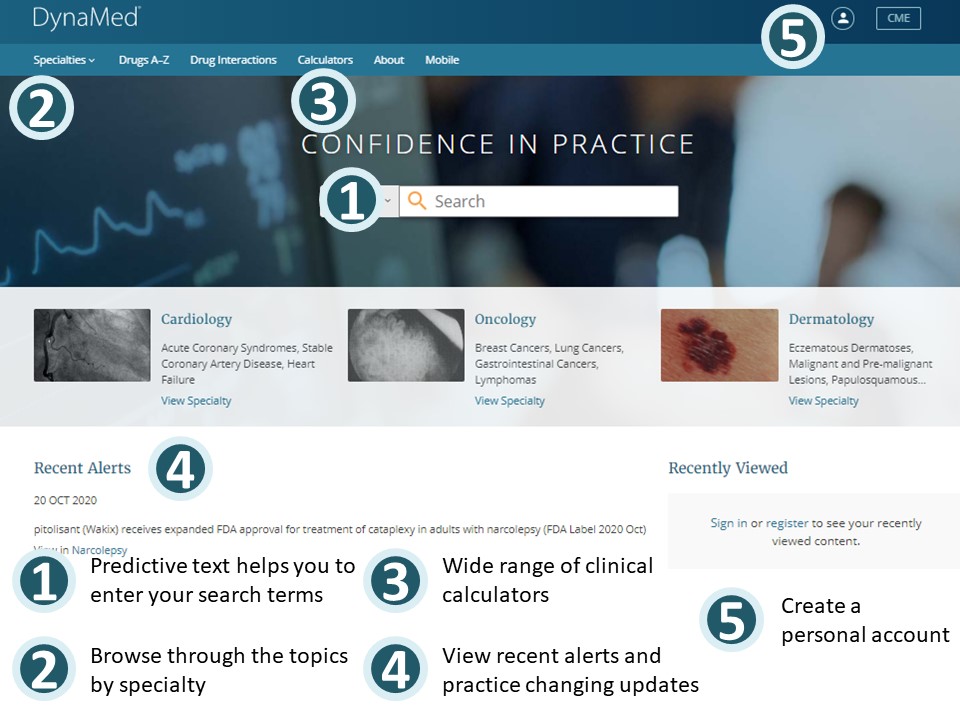Click the Sign in link
This screenshot has height=720, width=960.
point(729,522)
